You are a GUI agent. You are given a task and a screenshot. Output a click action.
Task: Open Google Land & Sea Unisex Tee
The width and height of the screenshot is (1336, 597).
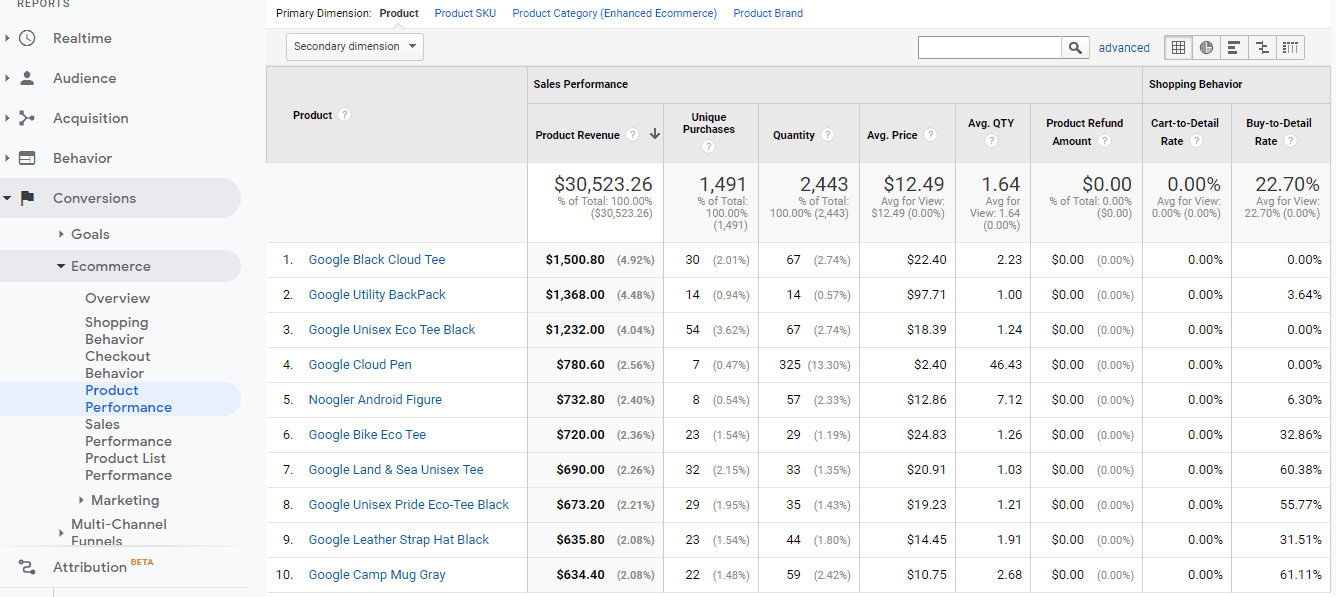pyautogui.click(x=396, y=470)
